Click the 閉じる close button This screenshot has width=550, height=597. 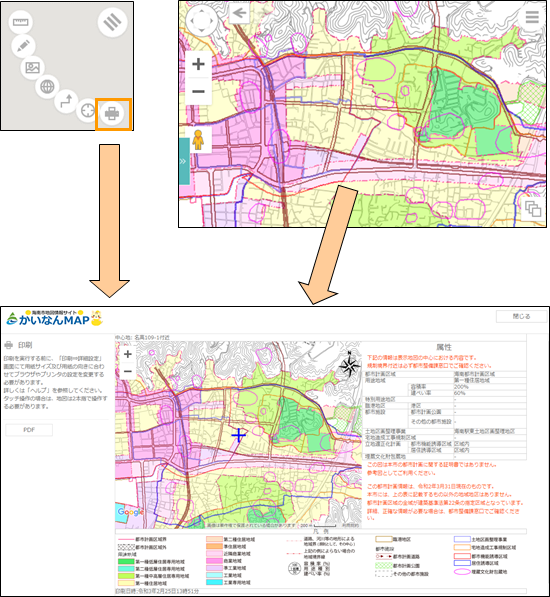click(521, 316)
